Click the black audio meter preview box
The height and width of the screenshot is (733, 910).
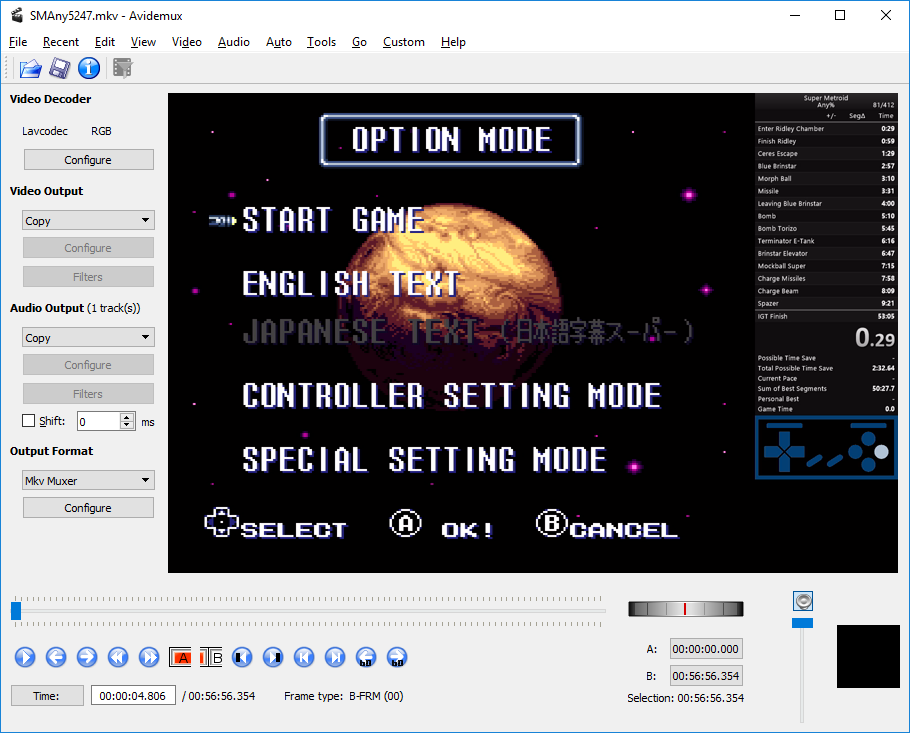[x=868, y=656]
